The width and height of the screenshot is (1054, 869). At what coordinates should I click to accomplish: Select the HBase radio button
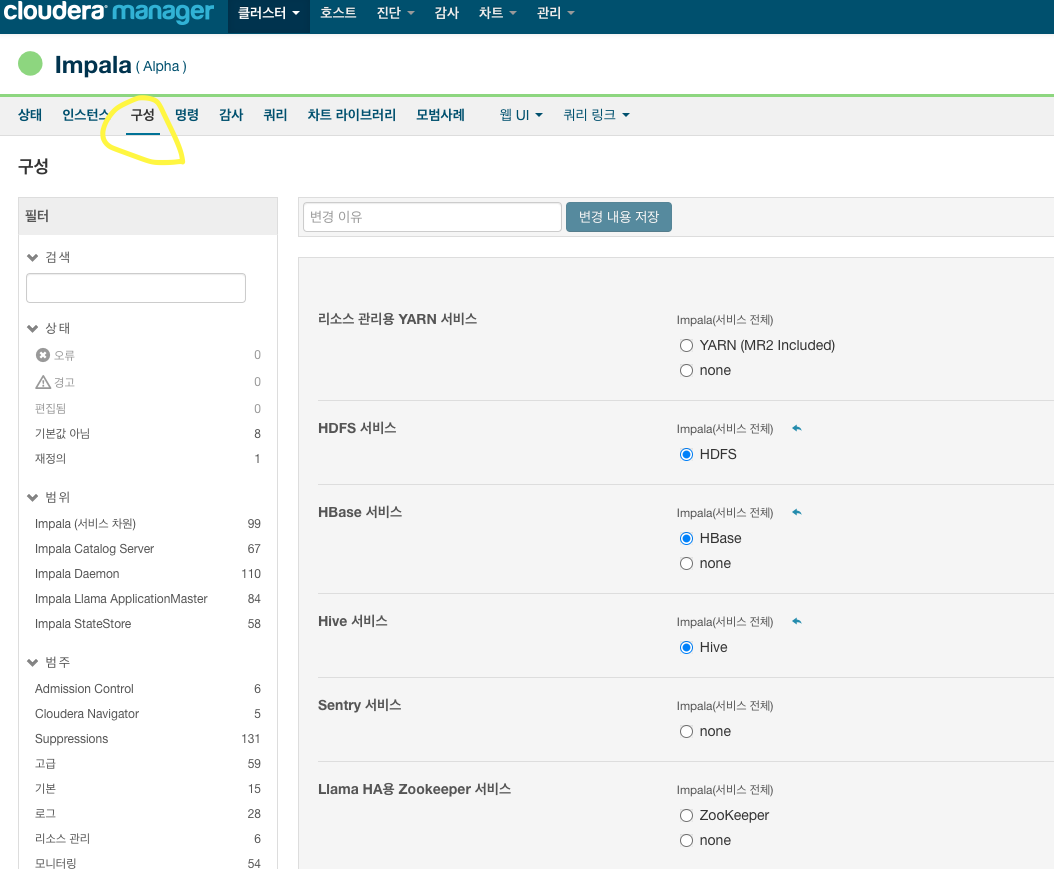click(x=686, y=538)
